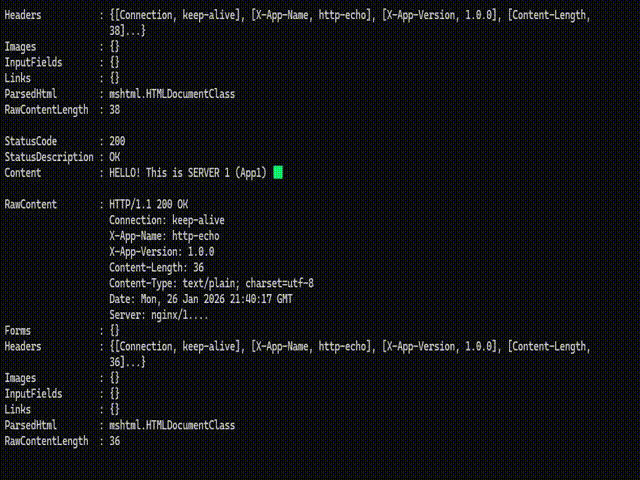Click the topmost Headers label
The height and width of the screenshot is (480, 640).
pos(25,16)
